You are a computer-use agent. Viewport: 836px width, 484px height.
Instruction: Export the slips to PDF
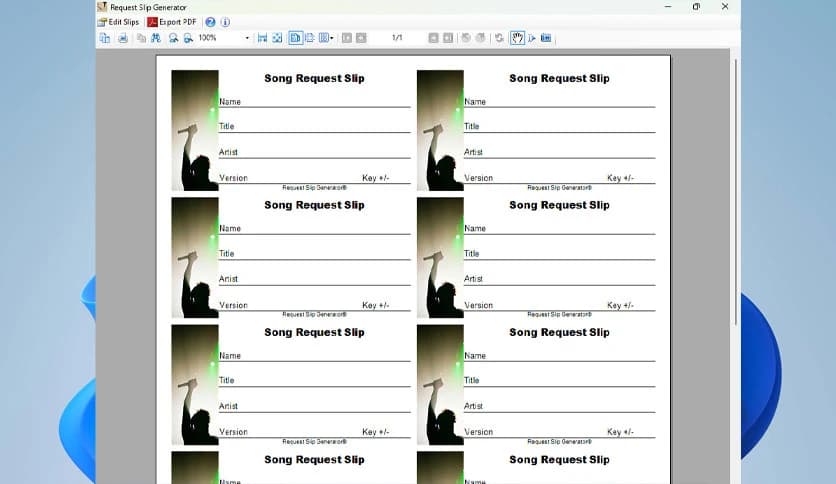(172, 22)
